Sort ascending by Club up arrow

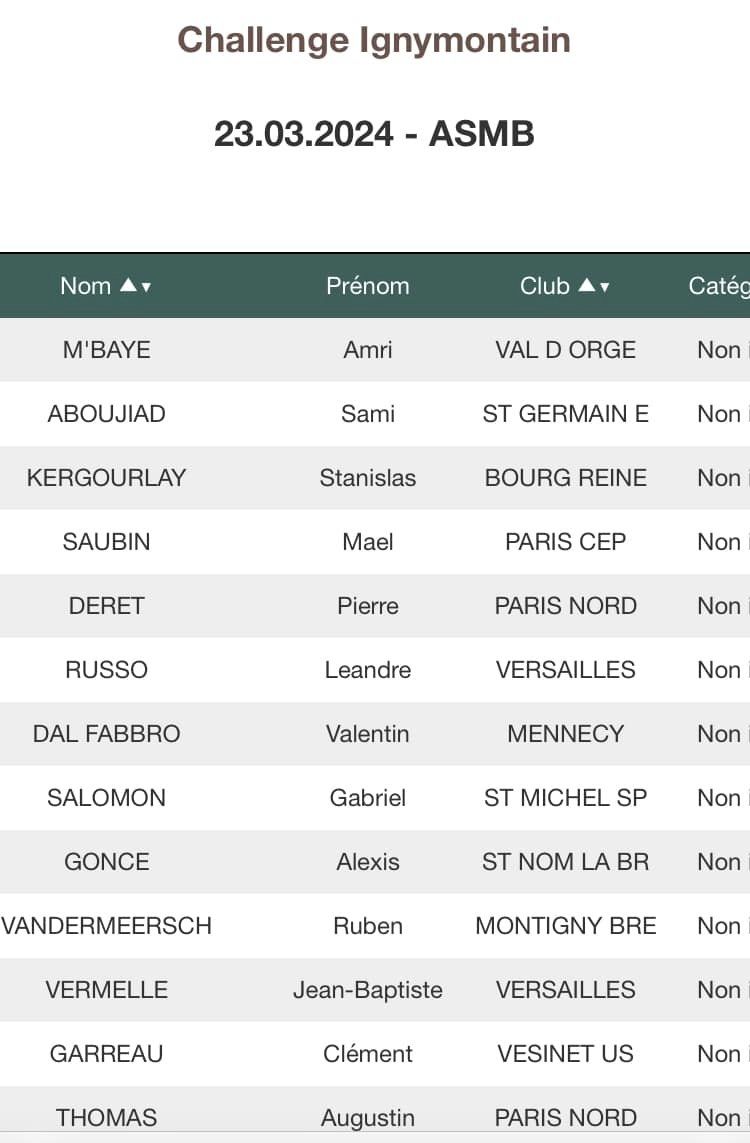(587, 285)
